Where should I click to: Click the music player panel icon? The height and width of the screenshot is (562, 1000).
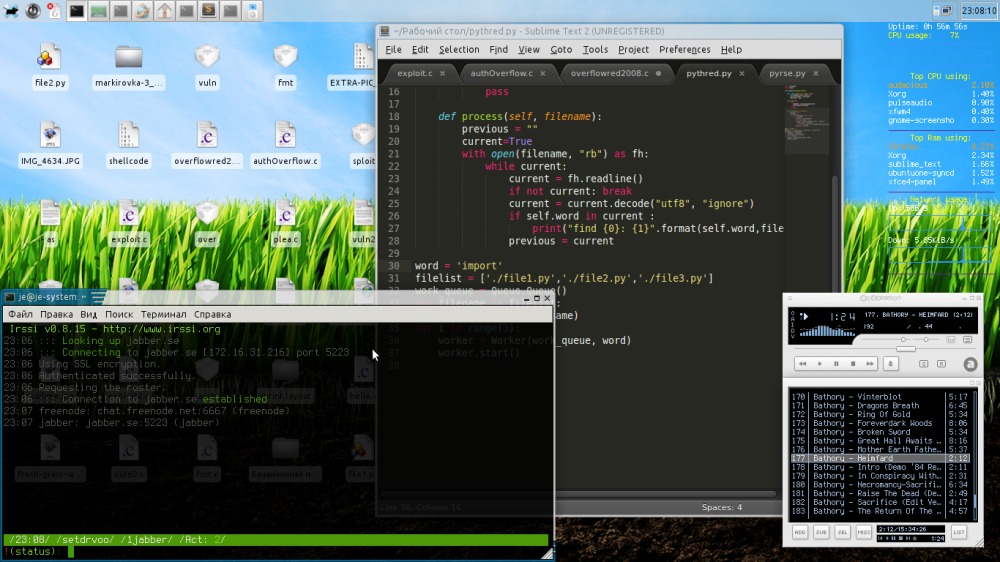[252, 11]
